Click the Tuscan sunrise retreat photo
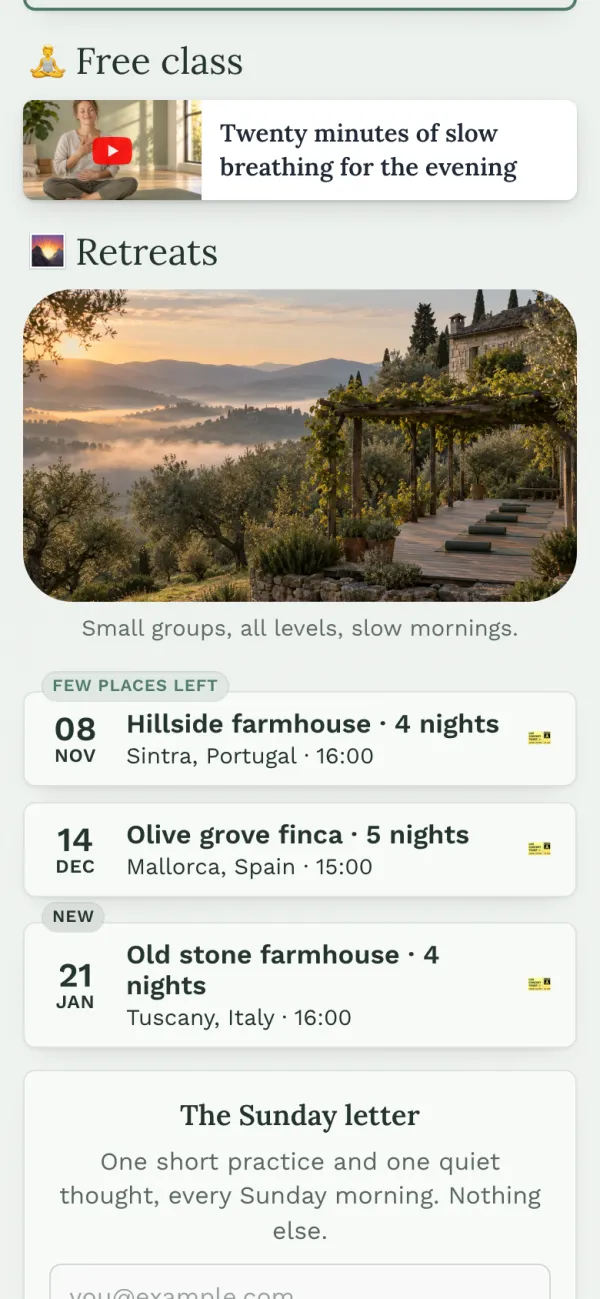This screenshot has width=600, height=1299. [300, 445]
